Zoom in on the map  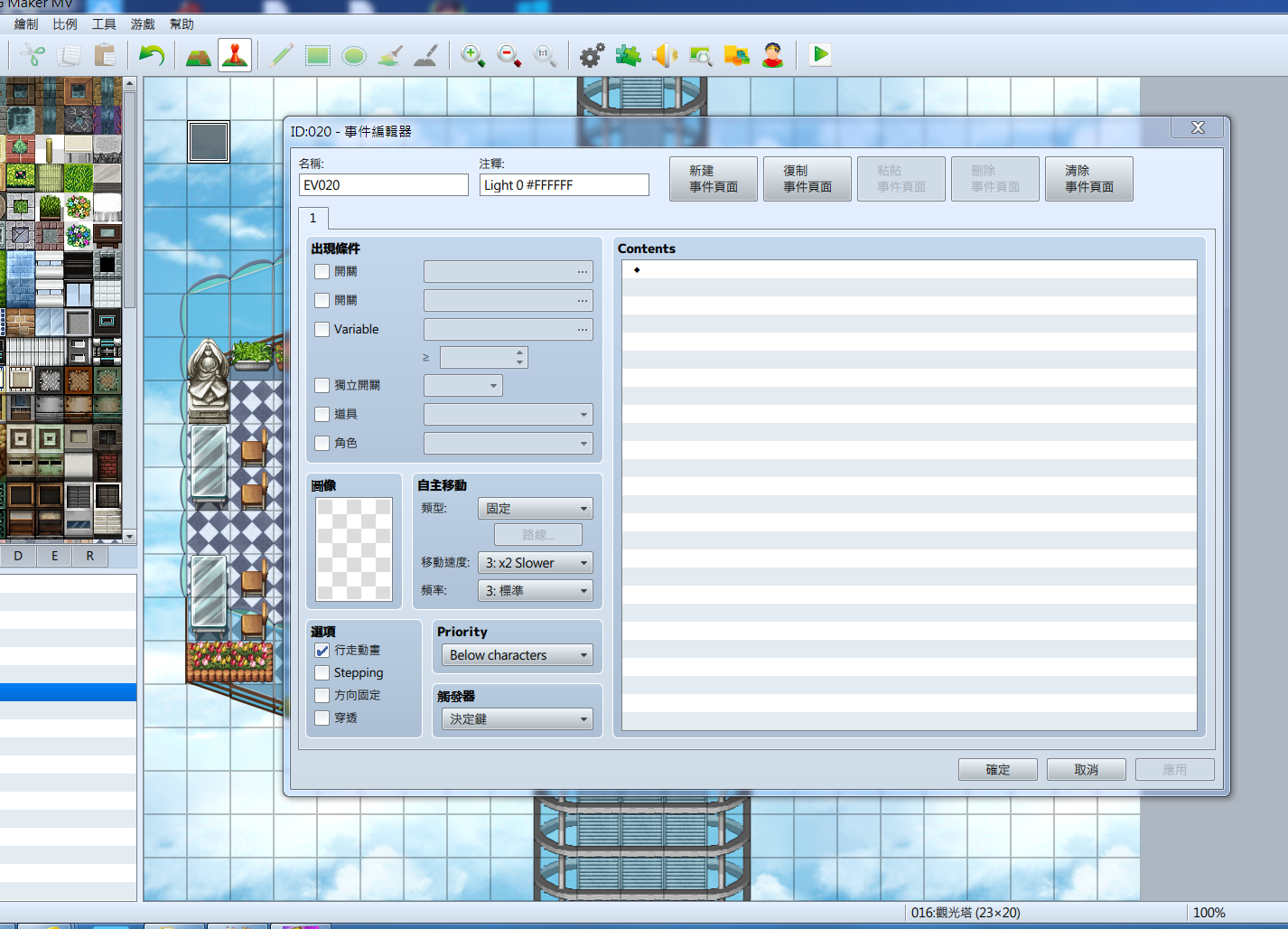[x=472, y=55]
